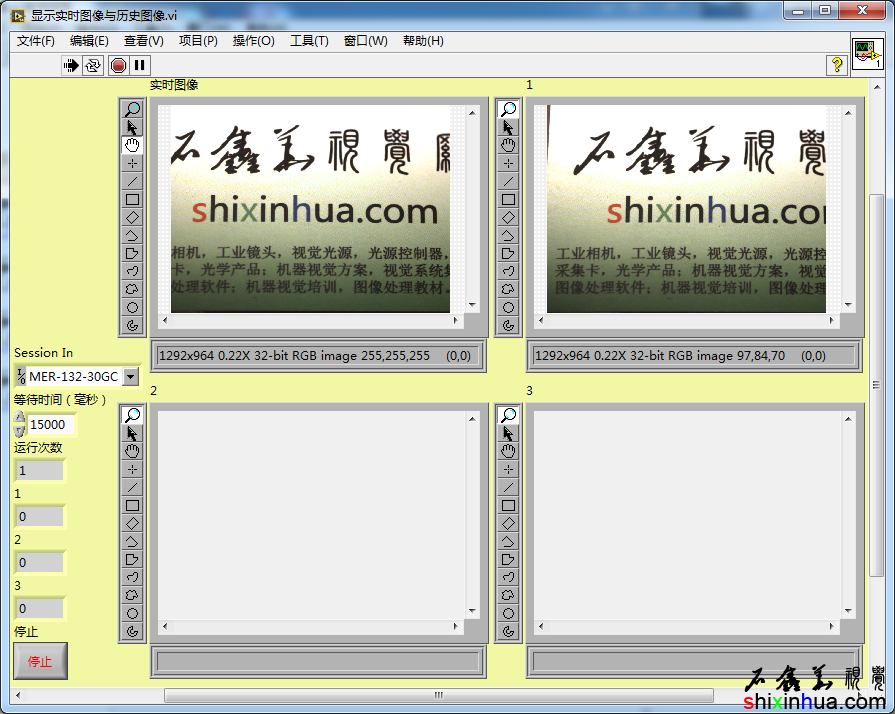The height and width of the screenshot is (714, 895).
Task: Select the Polygon tool in 实时图像 palette
Action: click(132, 253)
